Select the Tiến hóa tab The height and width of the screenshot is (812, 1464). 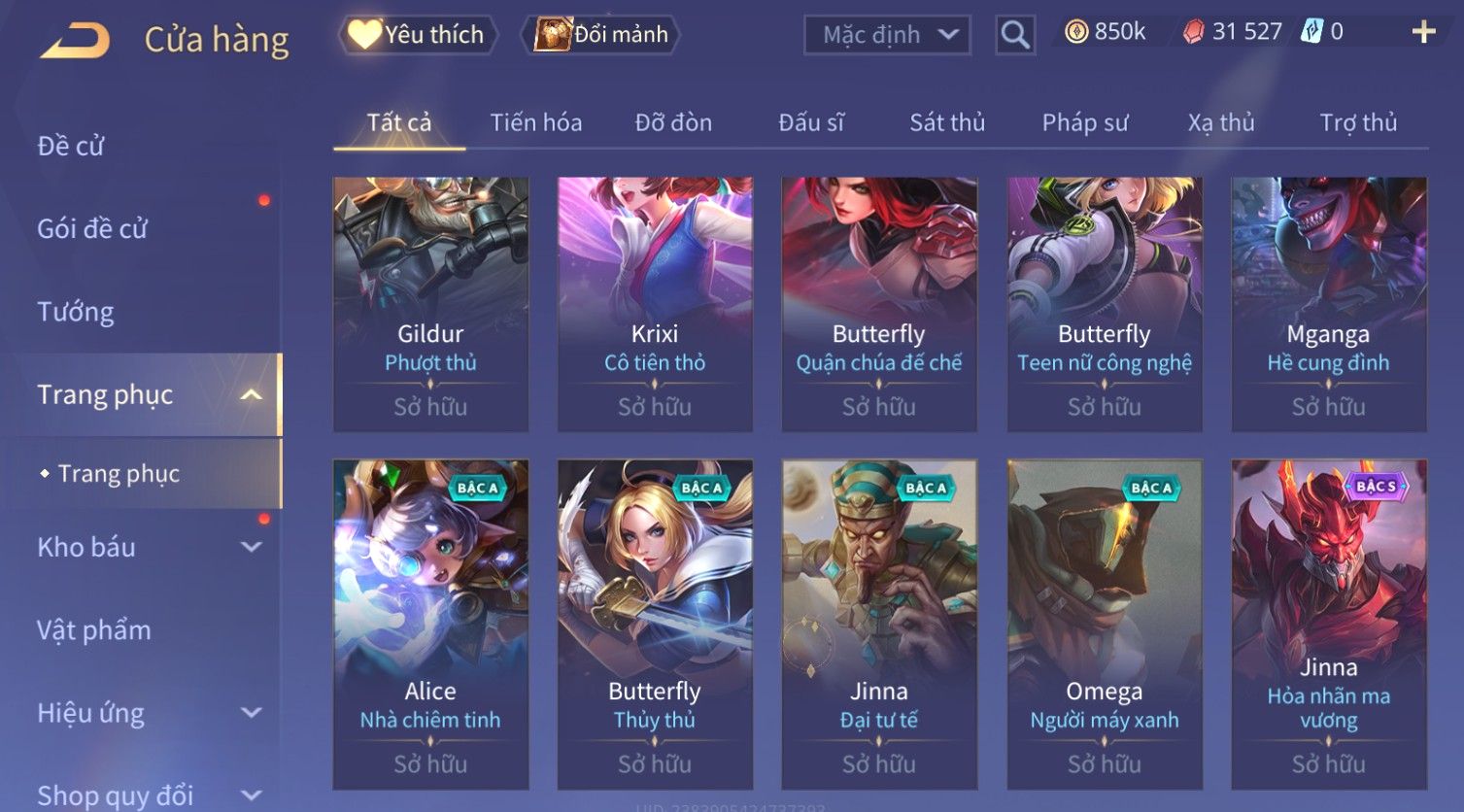[536, 122]
